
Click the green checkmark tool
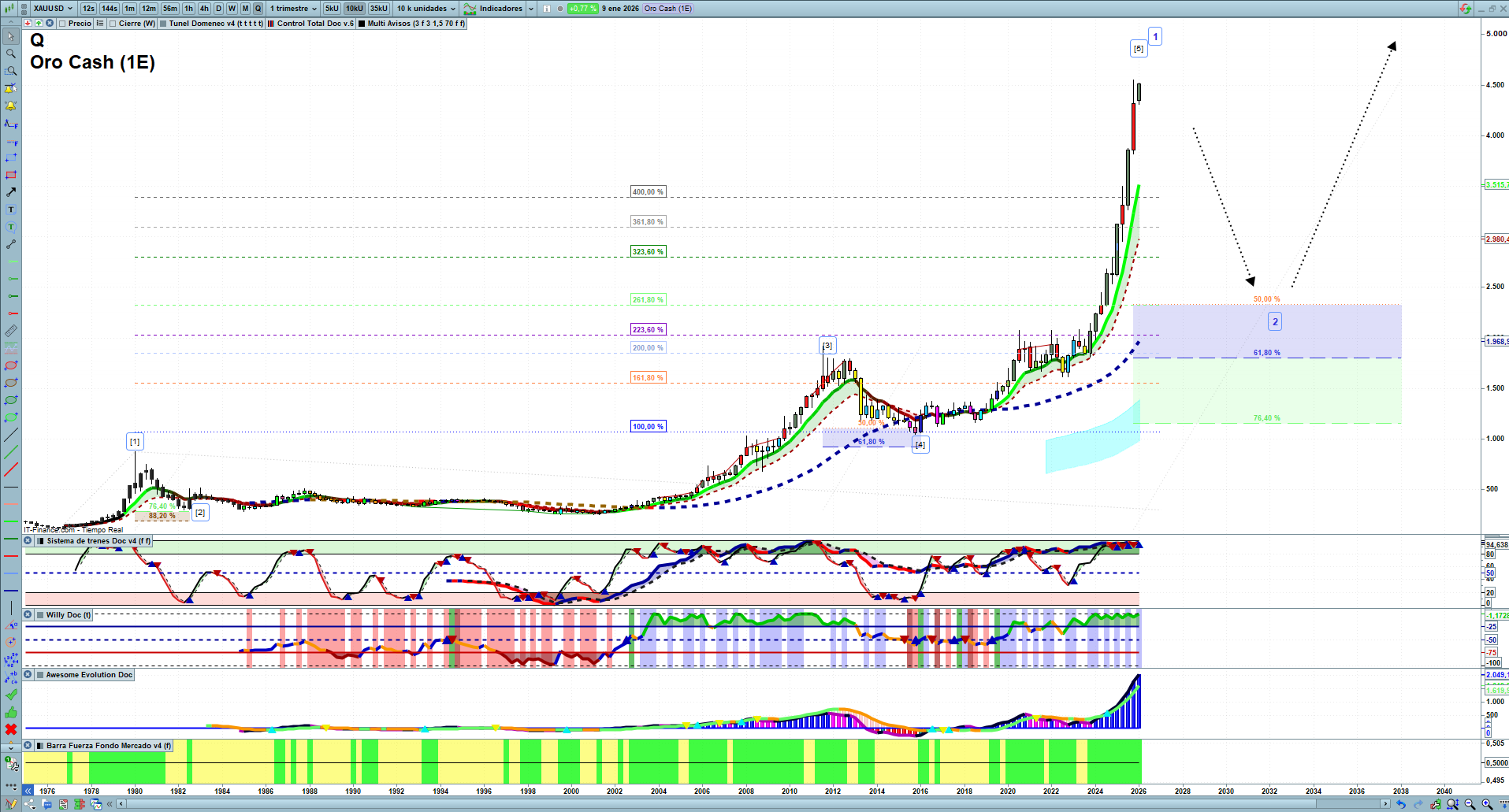[11, 695]
